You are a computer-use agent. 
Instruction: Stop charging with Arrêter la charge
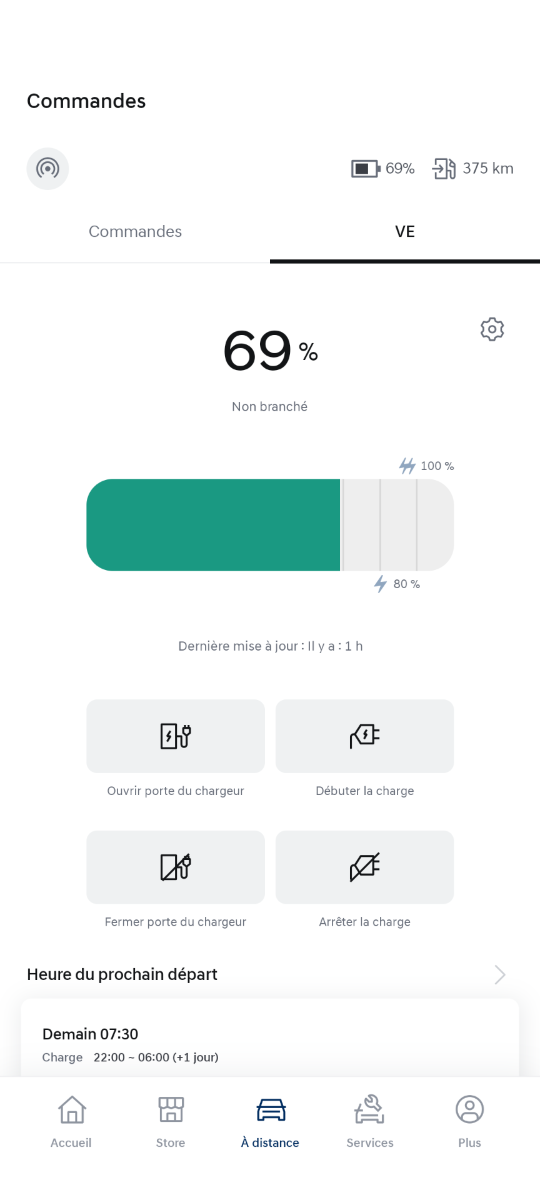pos(365,867)
